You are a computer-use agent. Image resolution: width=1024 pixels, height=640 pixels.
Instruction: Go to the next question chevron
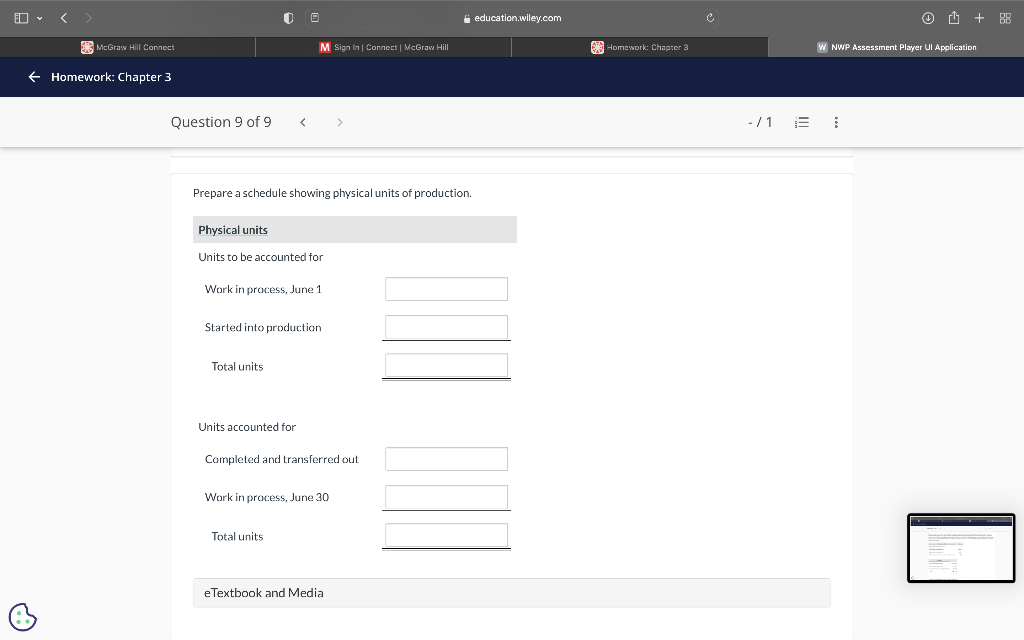click(340, 122)
